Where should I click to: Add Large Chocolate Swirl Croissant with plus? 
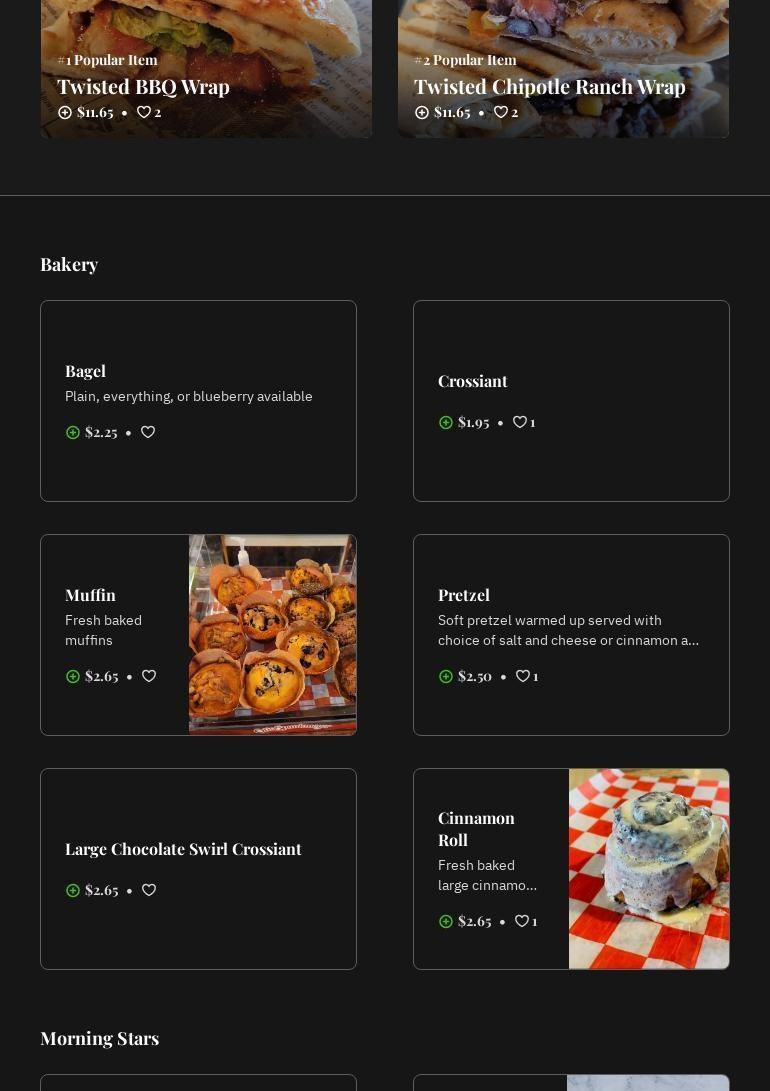(73, 890)
